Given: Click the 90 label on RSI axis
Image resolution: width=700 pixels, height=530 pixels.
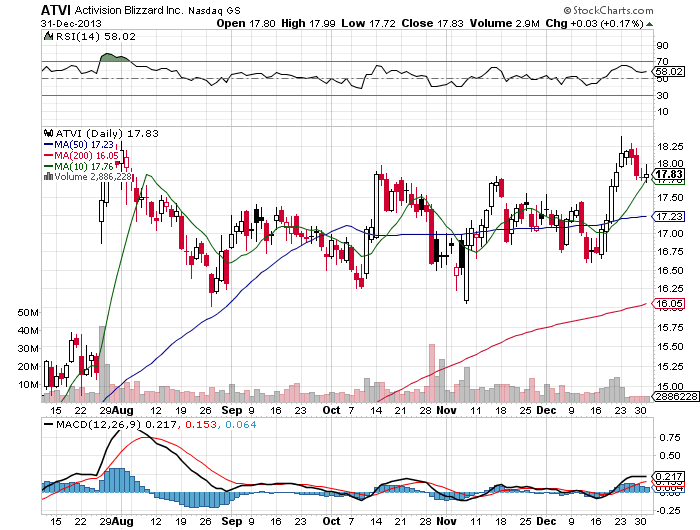Looking at the screenshot, I should tap(662, 46).
